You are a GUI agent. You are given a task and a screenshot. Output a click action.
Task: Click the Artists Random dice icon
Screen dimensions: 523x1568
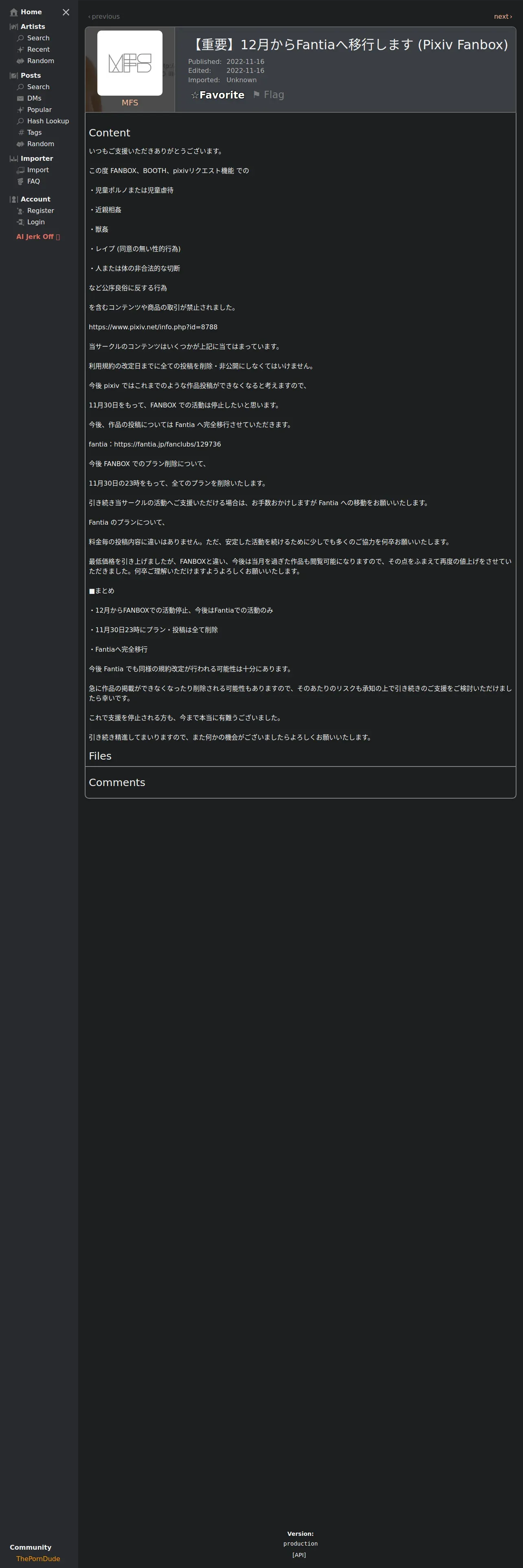click(20, 61)
